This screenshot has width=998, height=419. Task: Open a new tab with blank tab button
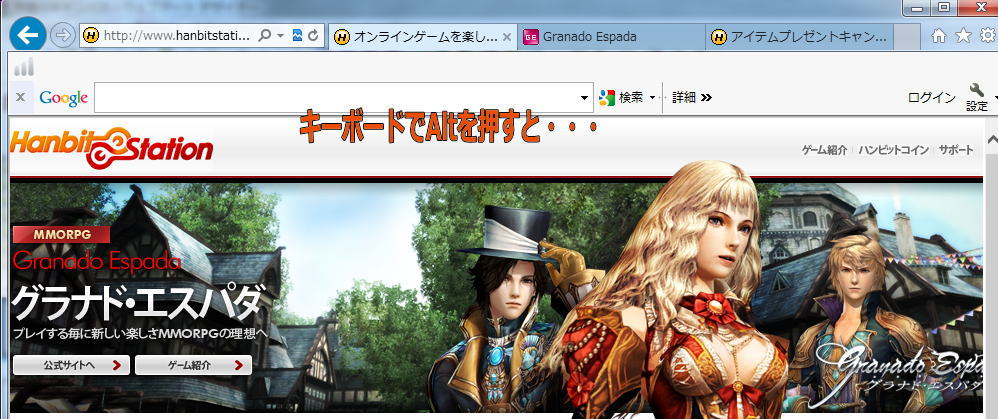(907, 37)
